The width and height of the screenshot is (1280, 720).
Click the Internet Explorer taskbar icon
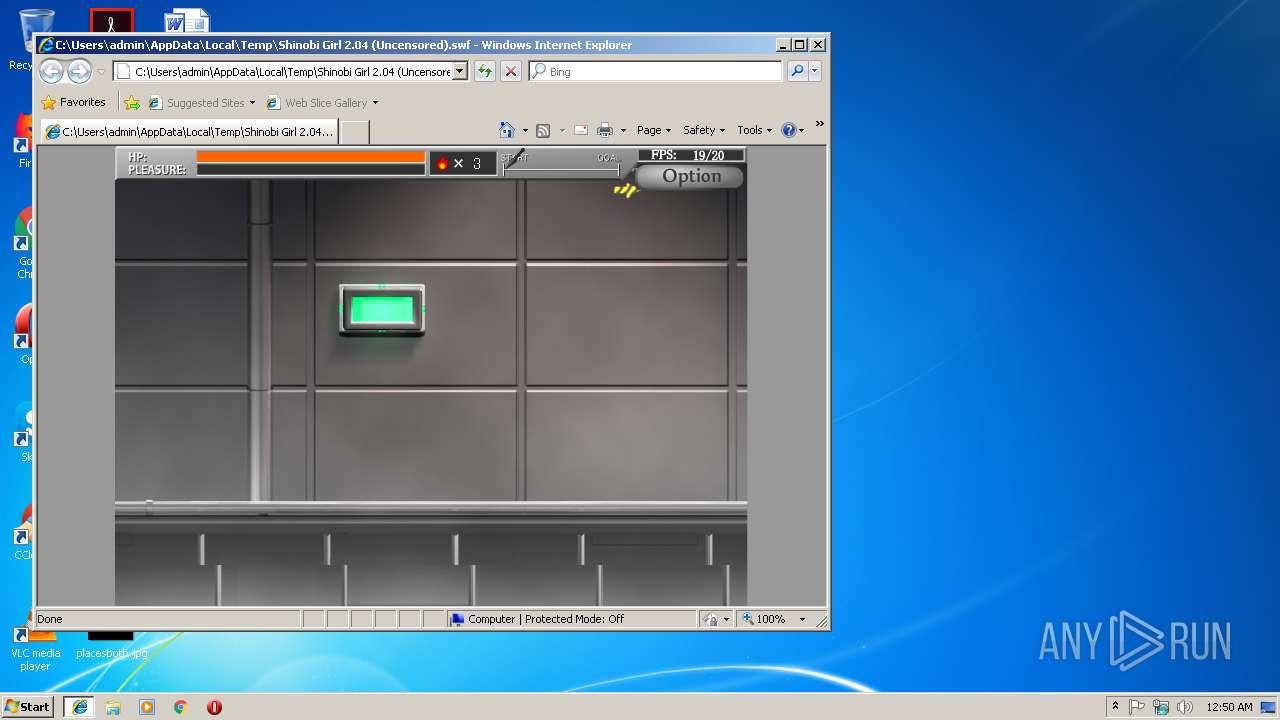(x=80, y=707)
